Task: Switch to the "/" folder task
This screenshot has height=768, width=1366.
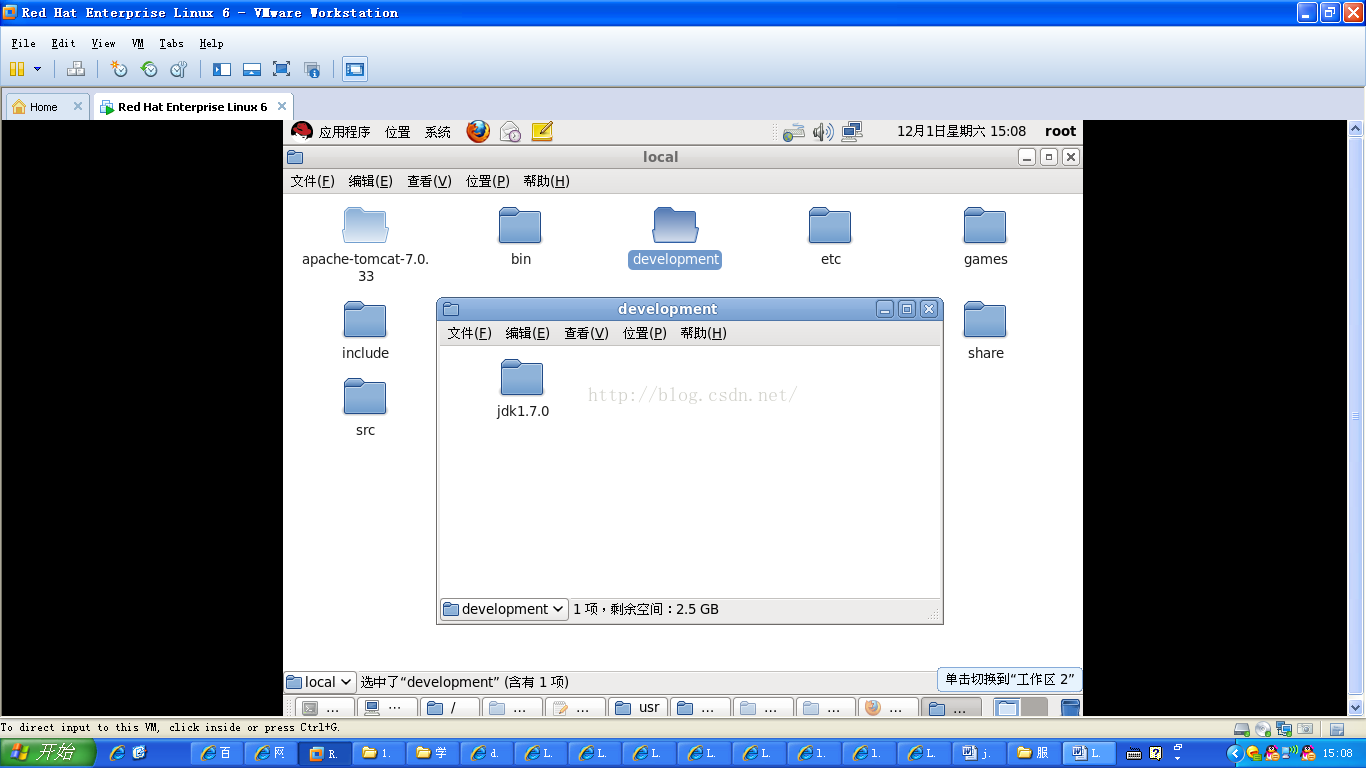Action: coord(450,707)
